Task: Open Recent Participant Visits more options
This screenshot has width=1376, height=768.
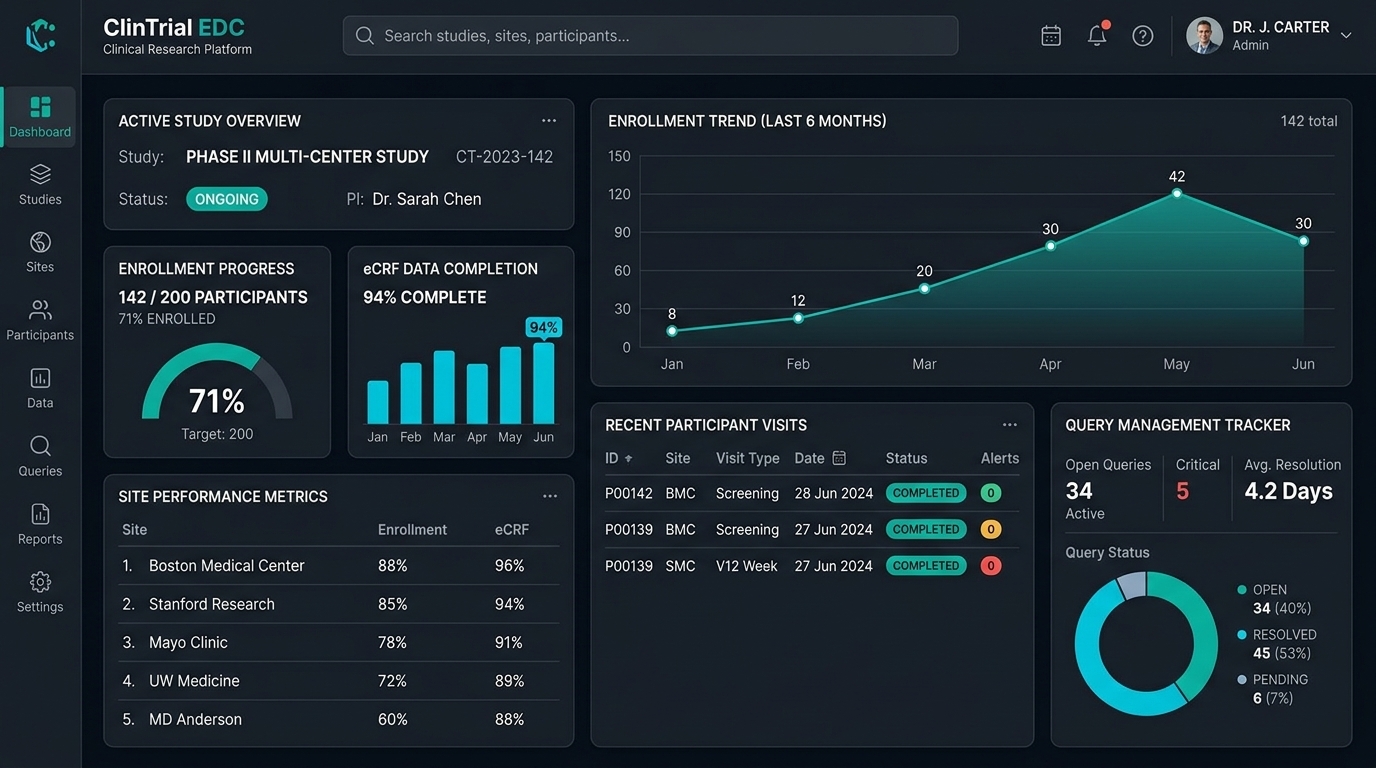Action: tap(1010, 425)
